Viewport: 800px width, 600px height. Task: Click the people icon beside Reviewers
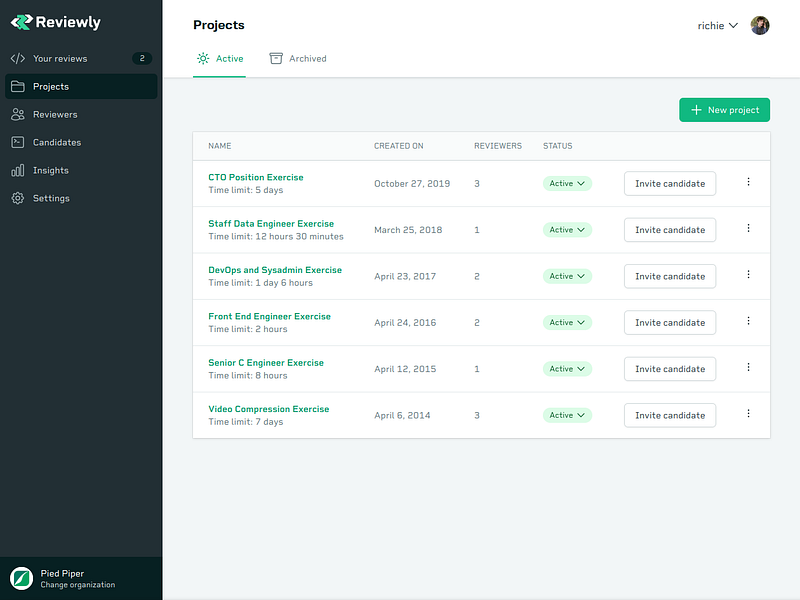point(18,114)
